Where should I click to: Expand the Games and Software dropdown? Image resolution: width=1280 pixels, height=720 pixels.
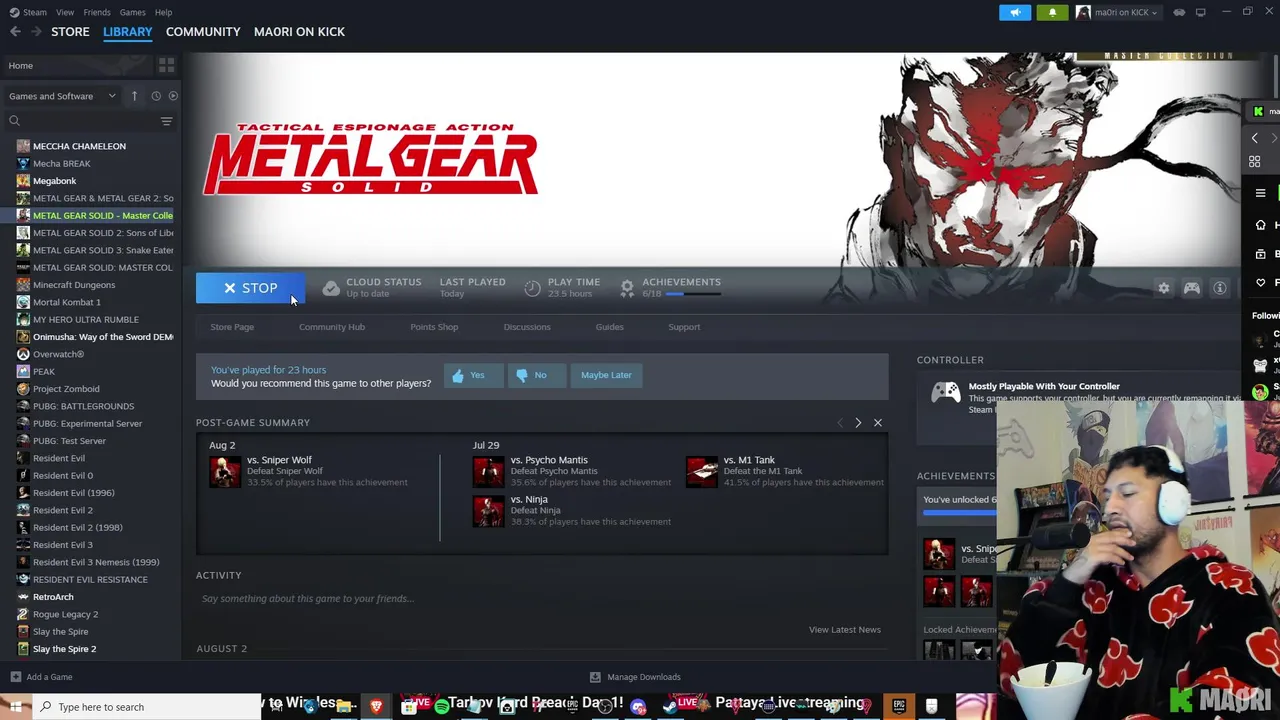click(x=62, y=96)
